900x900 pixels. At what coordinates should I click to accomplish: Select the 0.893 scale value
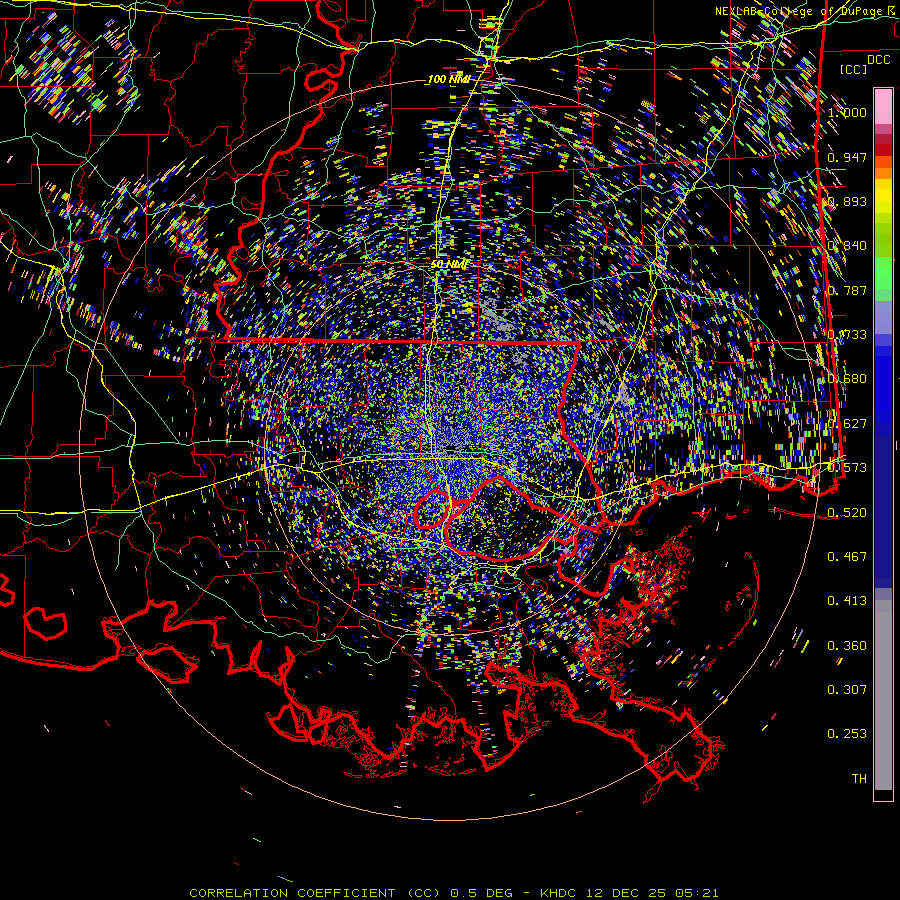point(847,201)
